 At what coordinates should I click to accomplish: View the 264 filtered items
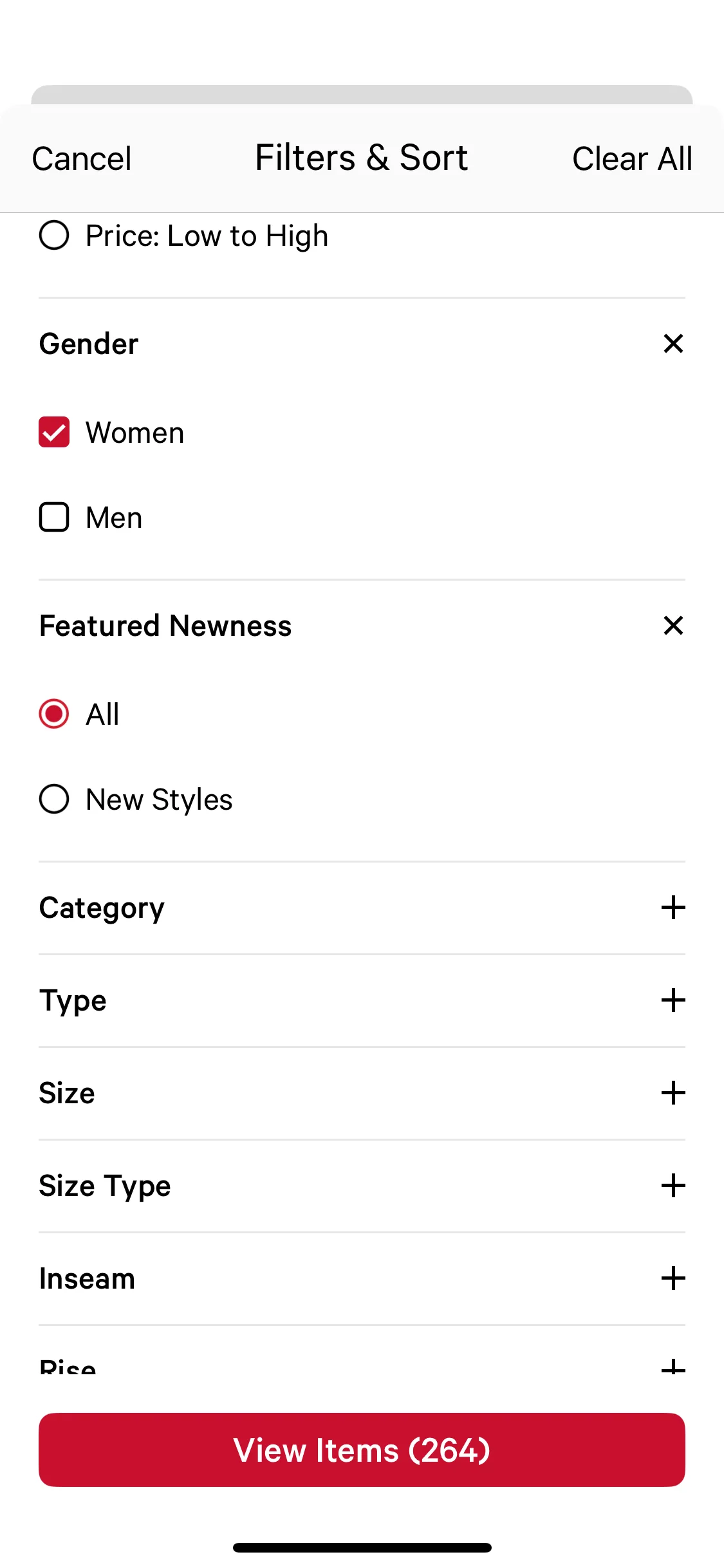(x=362, y=1450)
